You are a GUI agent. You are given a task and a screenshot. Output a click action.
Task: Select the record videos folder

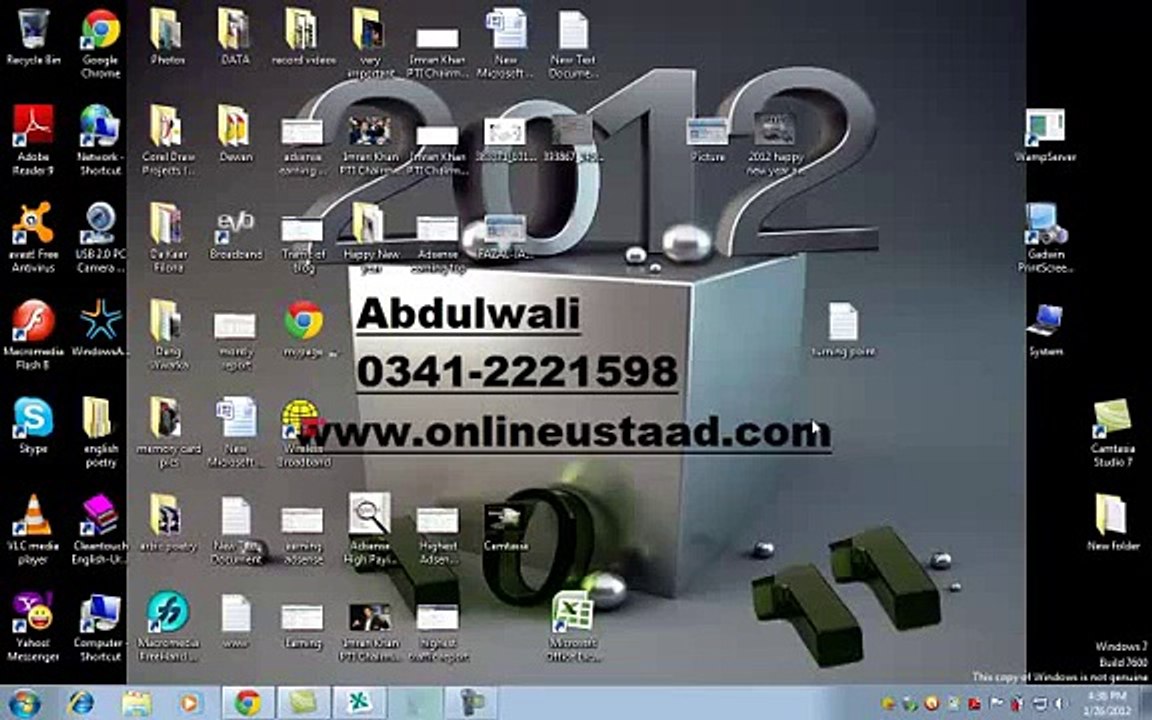click(303, 37)
